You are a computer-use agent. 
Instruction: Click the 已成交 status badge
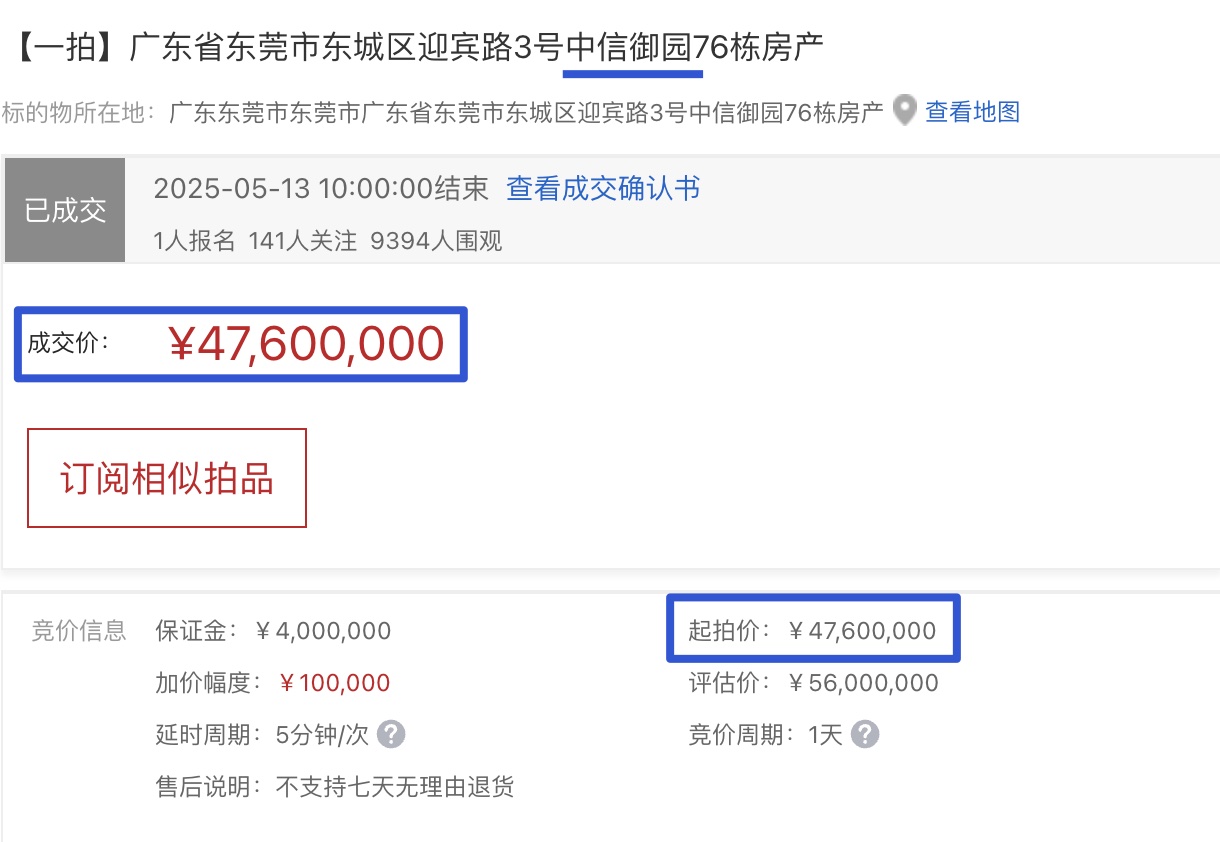pyautogui.click(x=65, y=210)
